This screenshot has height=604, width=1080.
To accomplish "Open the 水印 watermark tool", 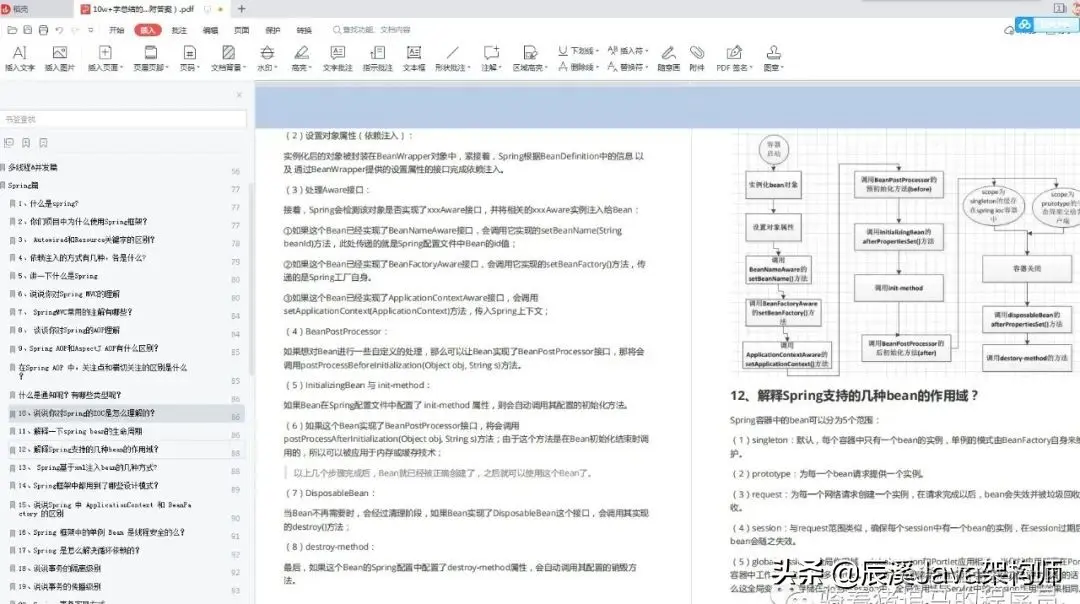I will click(x=267, y=58).
